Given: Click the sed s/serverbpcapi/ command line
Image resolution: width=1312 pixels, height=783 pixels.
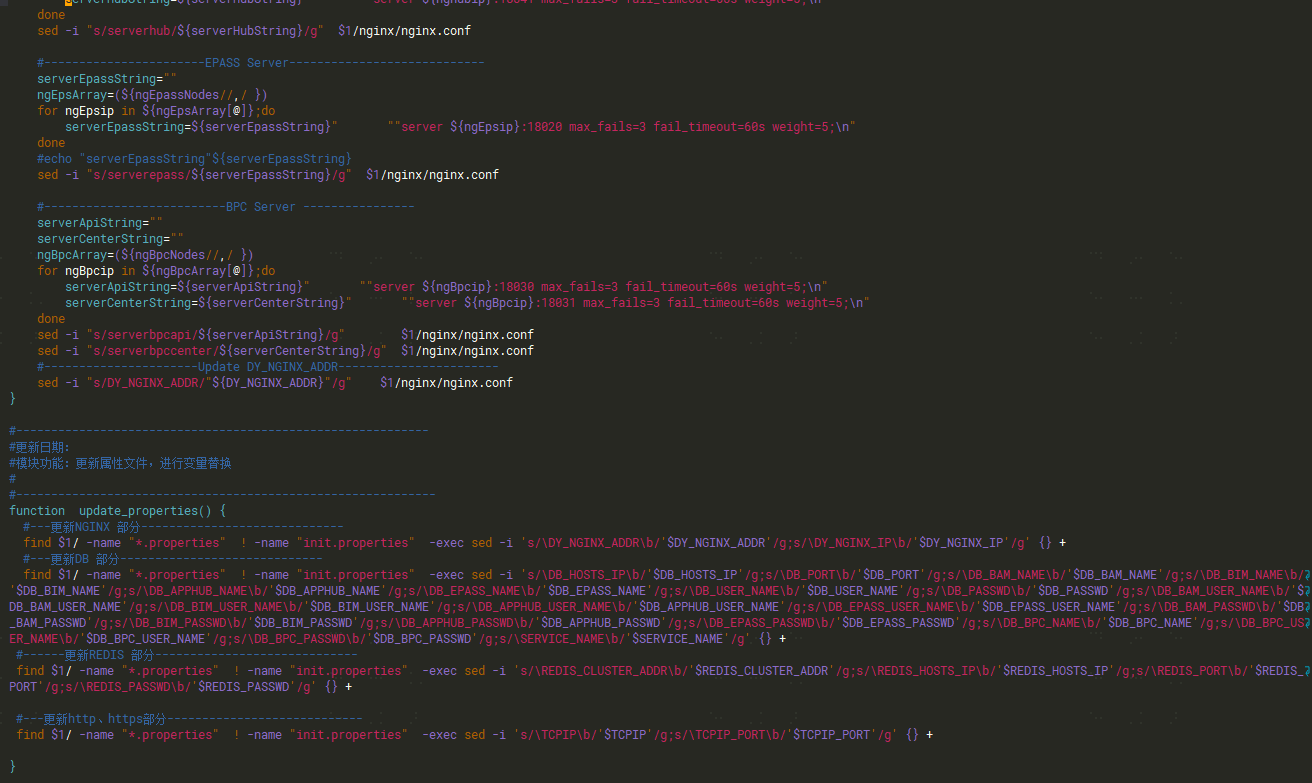Looking at the screenshot, I should [285, 335].
